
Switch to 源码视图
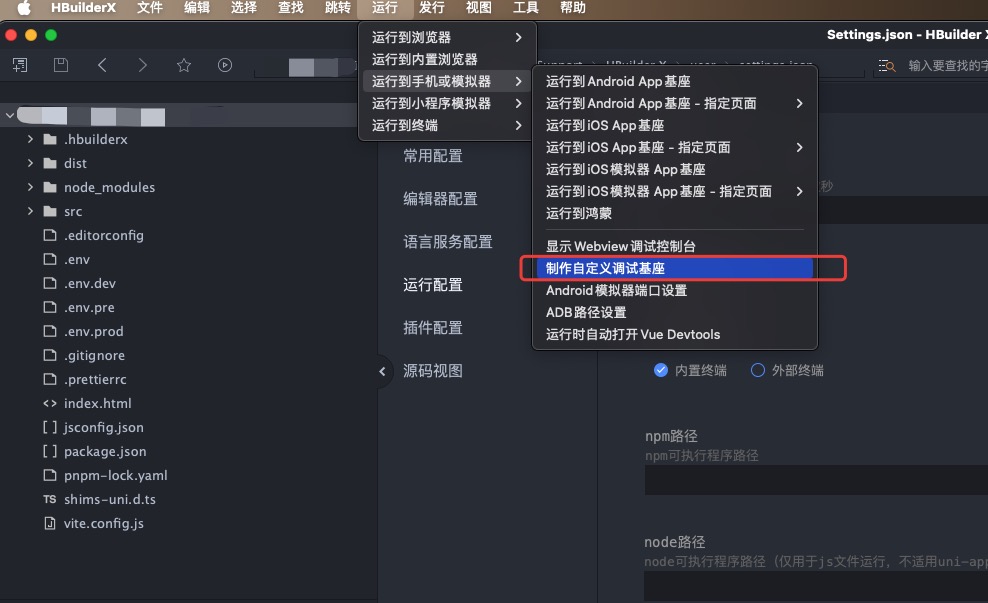[433, 371]
